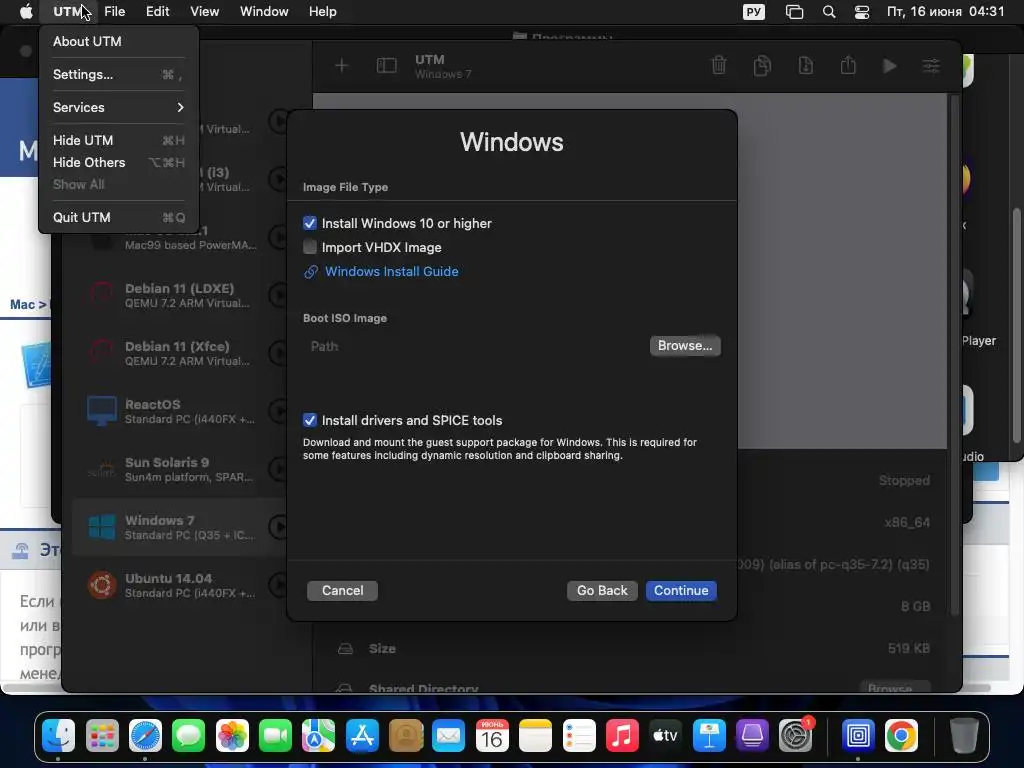The height and width of the screenshot is (768, 1024).
Task: Open the Apple menu
Action: point(26,12)
